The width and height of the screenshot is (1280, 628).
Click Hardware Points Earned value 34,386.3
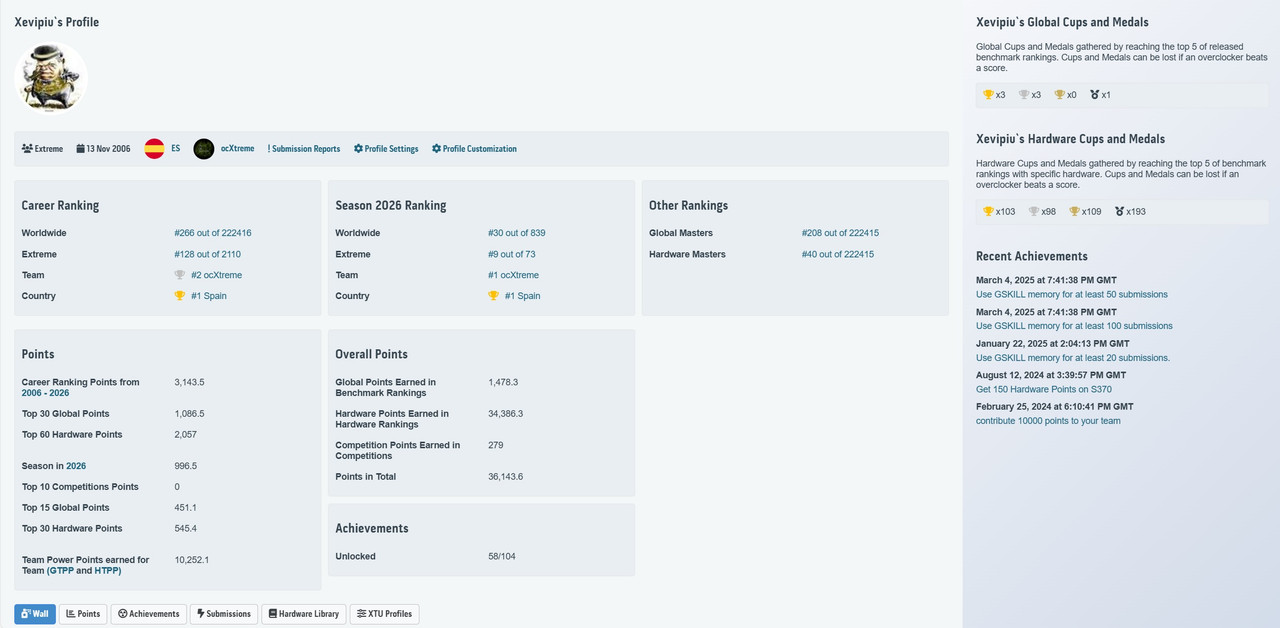click(506, 414)
